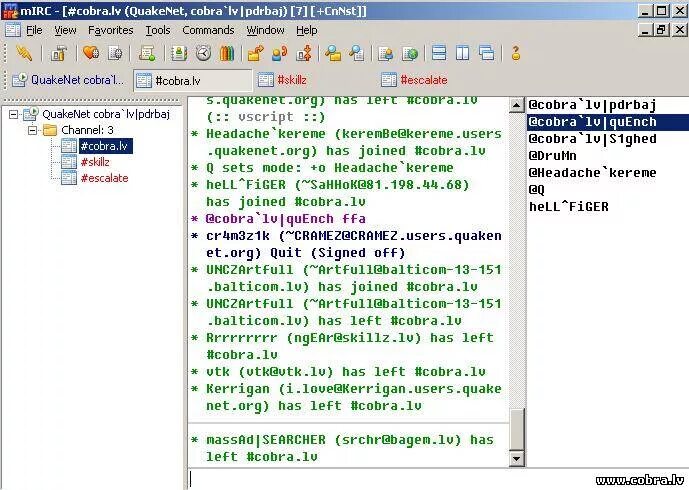Select @cobra`lv|pdrbaj in nick list

608,105
